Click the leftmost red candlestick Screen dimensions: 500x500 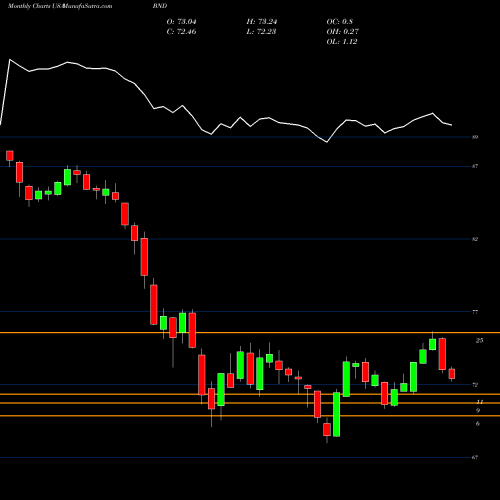coord(10,156)
